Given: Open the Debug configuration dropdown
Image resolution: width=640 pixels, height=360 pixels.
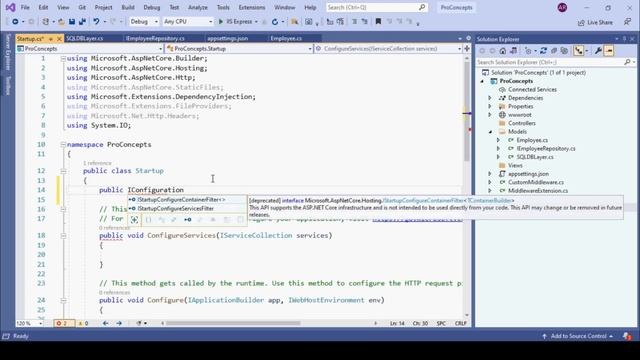Looking at the screenshot, I should pos(144,22).
